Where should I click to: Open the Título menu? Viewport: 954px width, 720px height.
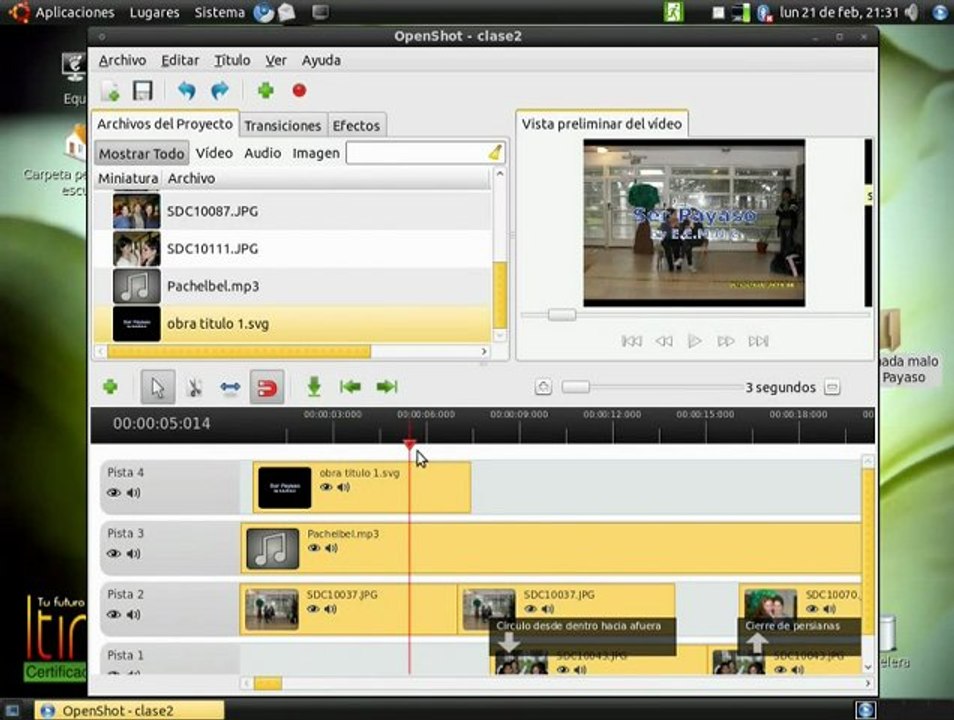232,60
